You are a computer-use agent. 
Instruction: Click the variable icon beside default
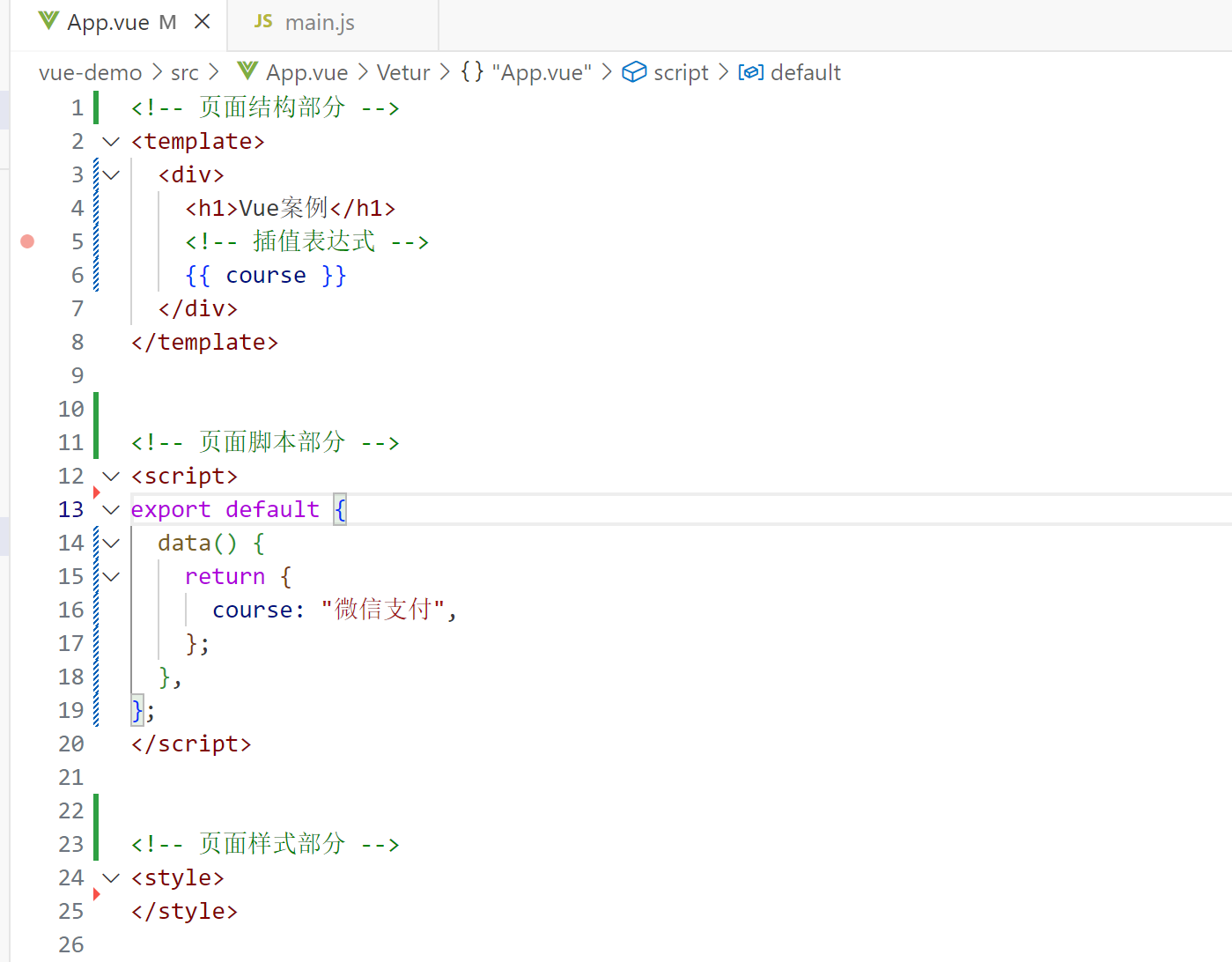click(x=751, y=72)
